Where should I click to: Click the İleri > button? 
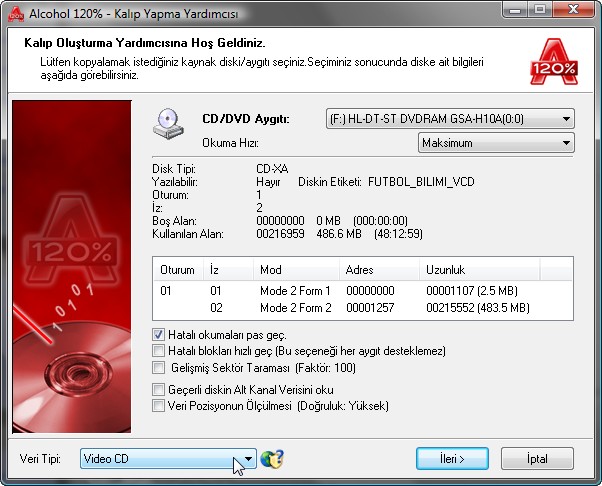pyautogui.click(x=452, y=459)
